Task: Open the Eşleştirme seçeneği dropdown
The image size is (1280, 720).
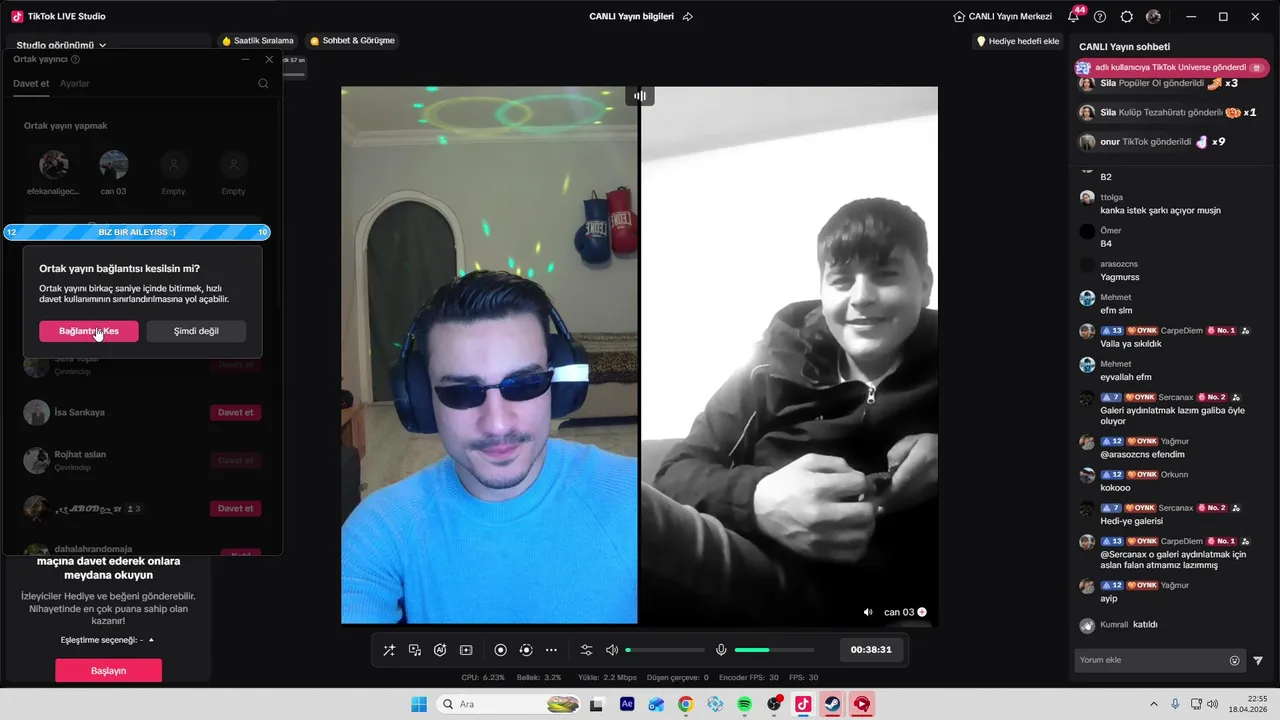Action: (108, 640)
